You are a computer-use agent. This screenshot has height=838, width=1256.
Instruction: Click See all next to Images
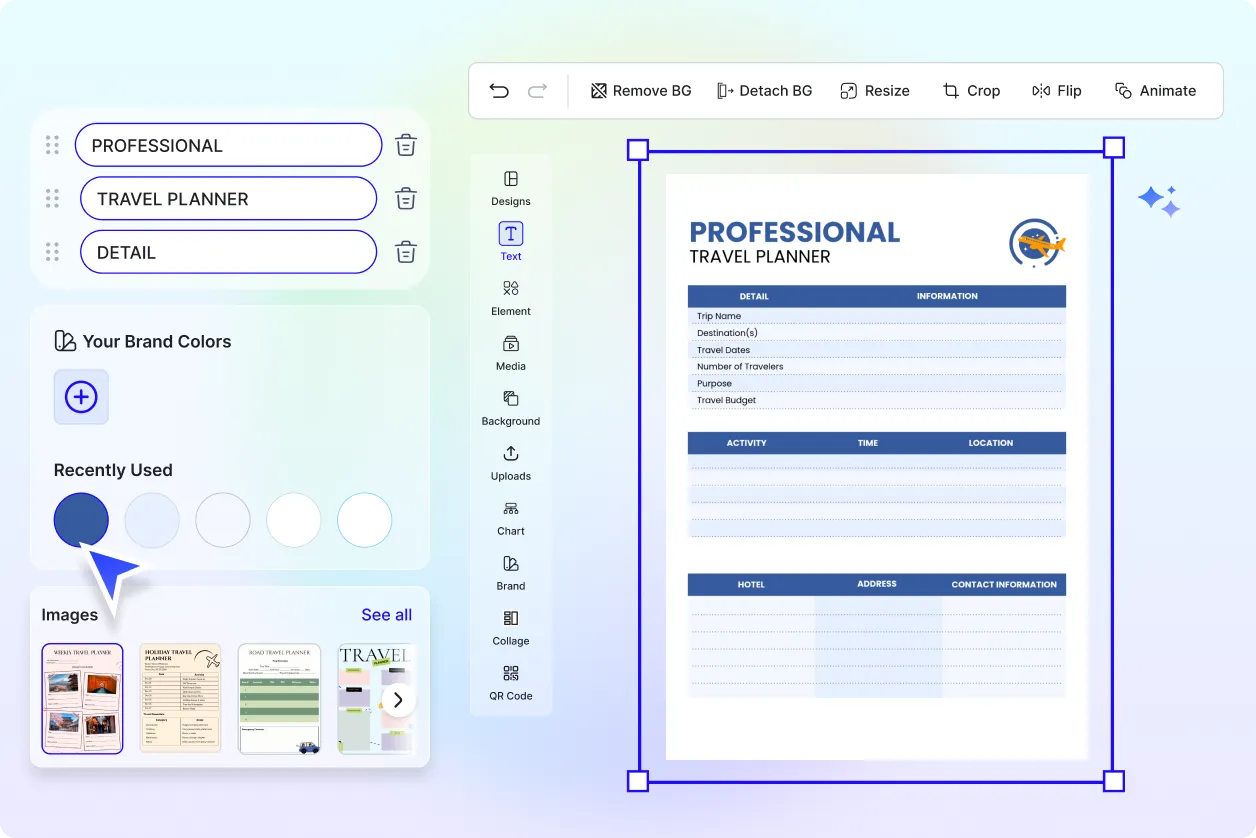[x=386, y=614]
